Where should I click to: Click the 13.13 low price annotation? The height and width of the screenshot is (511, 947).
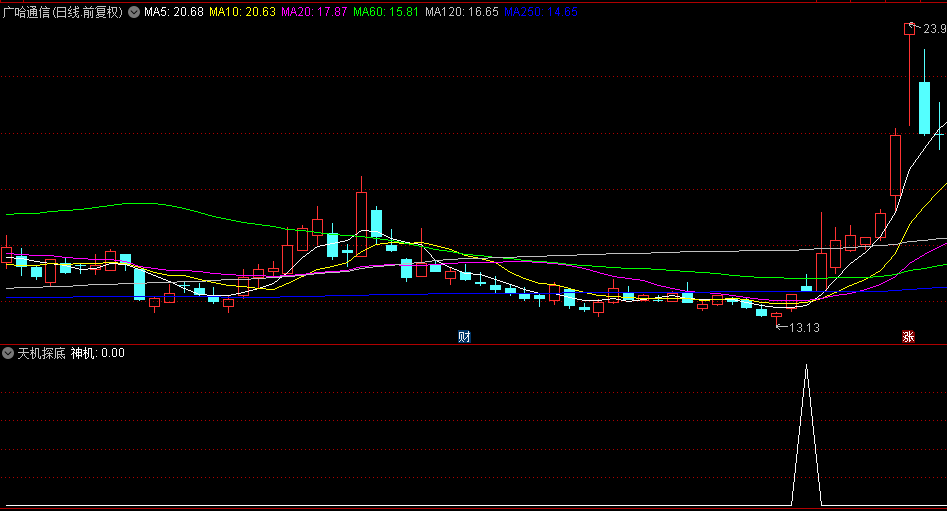(804, 328)
